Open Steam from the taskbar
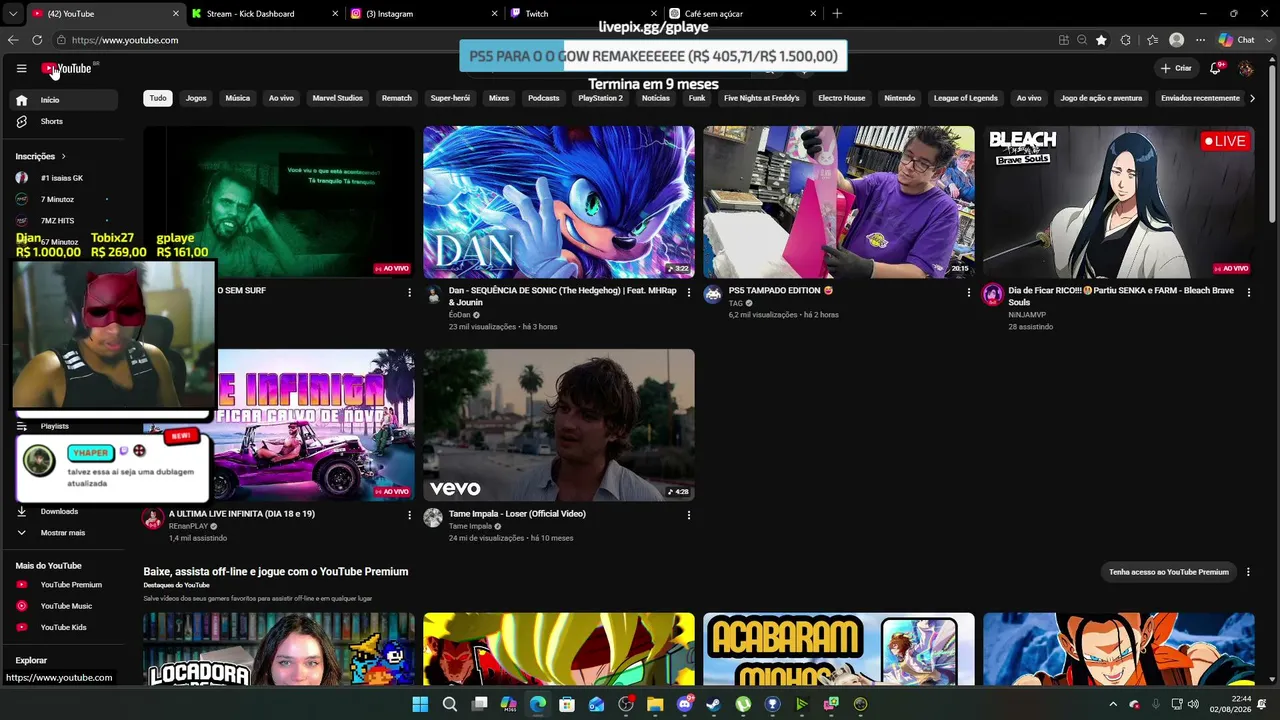The image size is (1280, 720). (x=713, y=704)
